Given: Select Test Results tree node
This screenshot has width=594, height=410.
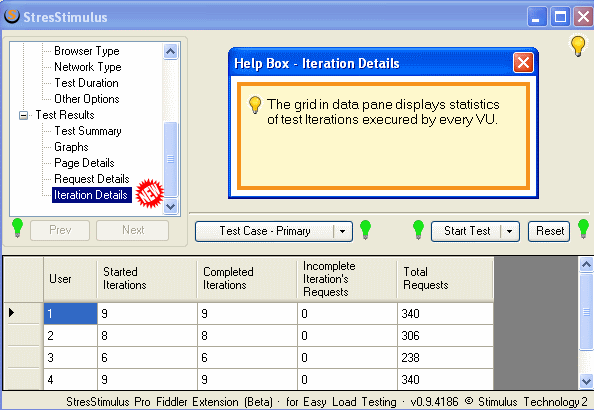Looking at the screenshot, I should click(x=65, y=115).
